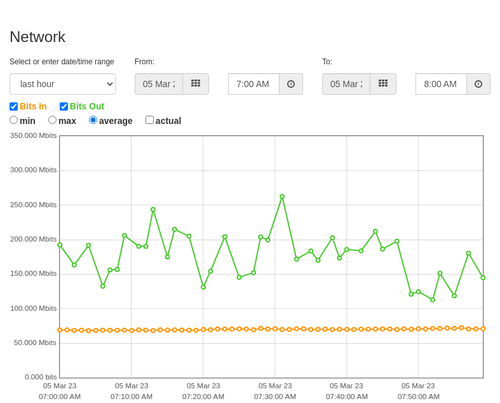This screenshot has width=500, height=403.
Task: Click the 350.000 Mbits axis label
Action: 33,135
